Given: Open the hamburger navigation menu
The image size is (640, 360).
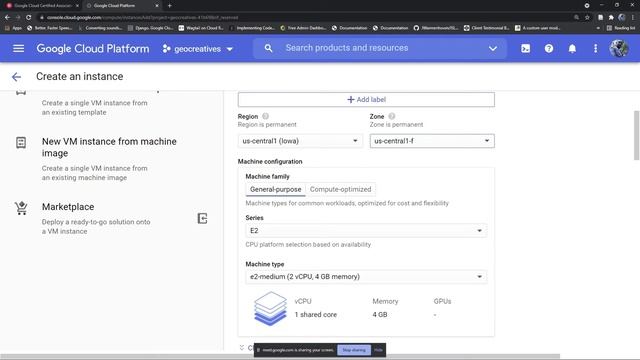Looking at the screenshot, I should 18,49.
